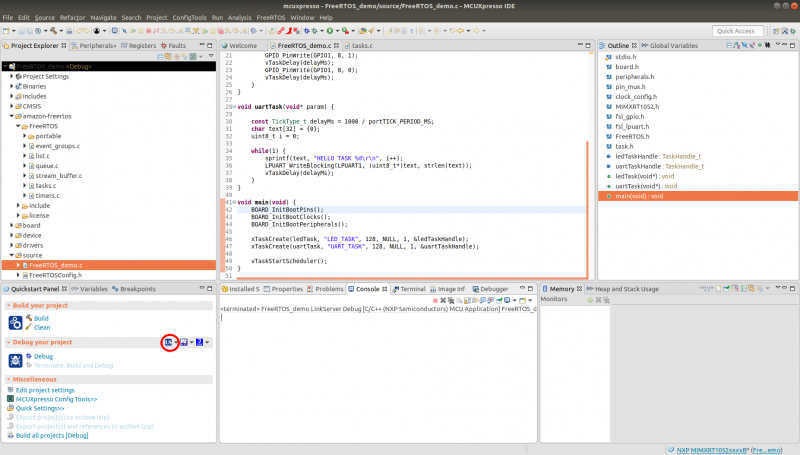Collapse the Miscellaneous section

[7, 380]
